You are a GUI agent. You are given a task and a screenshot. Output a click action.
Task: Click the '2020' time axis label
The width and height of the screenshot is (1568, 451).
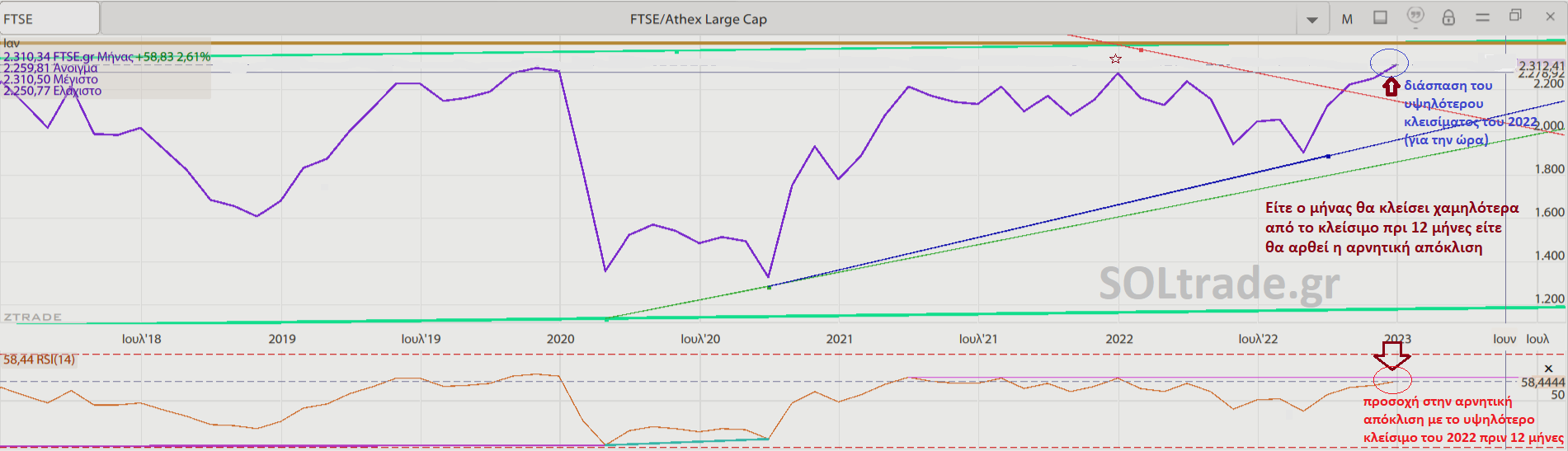point(561,339)
